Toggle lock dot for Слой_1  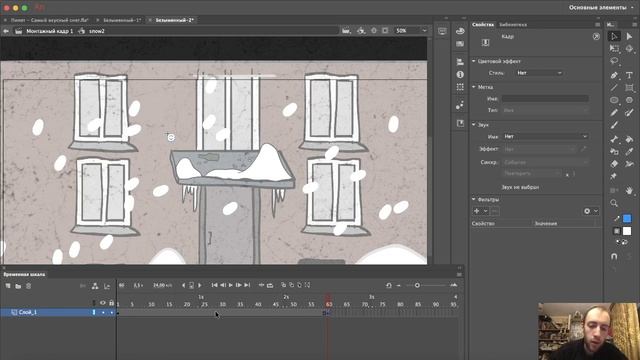tap(111, 313)
